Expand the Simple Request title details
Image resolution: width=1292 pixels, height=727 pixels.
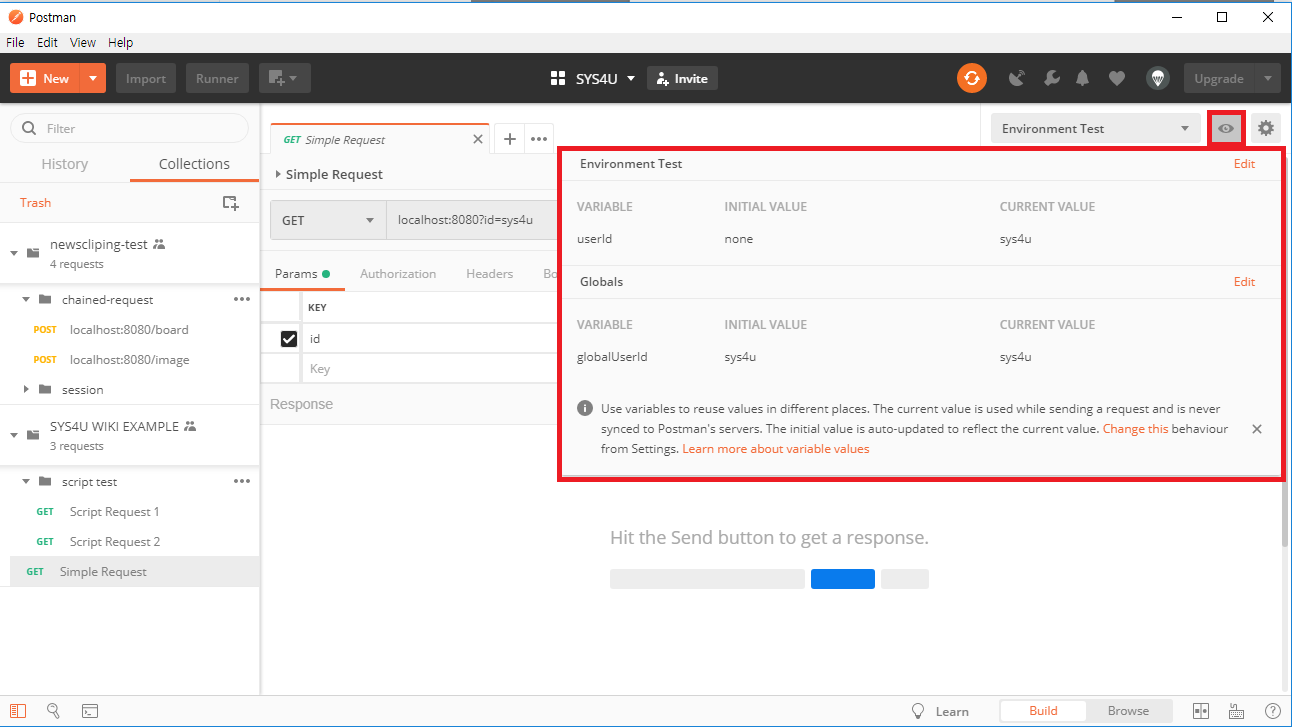(279, 174)
